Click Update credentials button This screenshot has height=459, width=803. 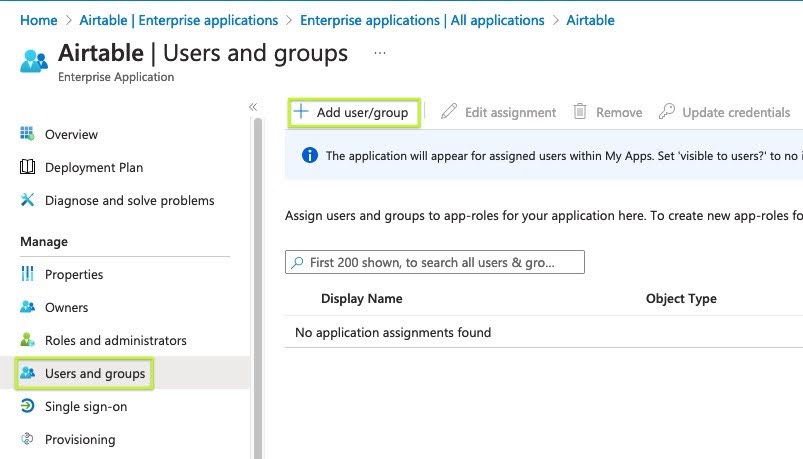724,112
